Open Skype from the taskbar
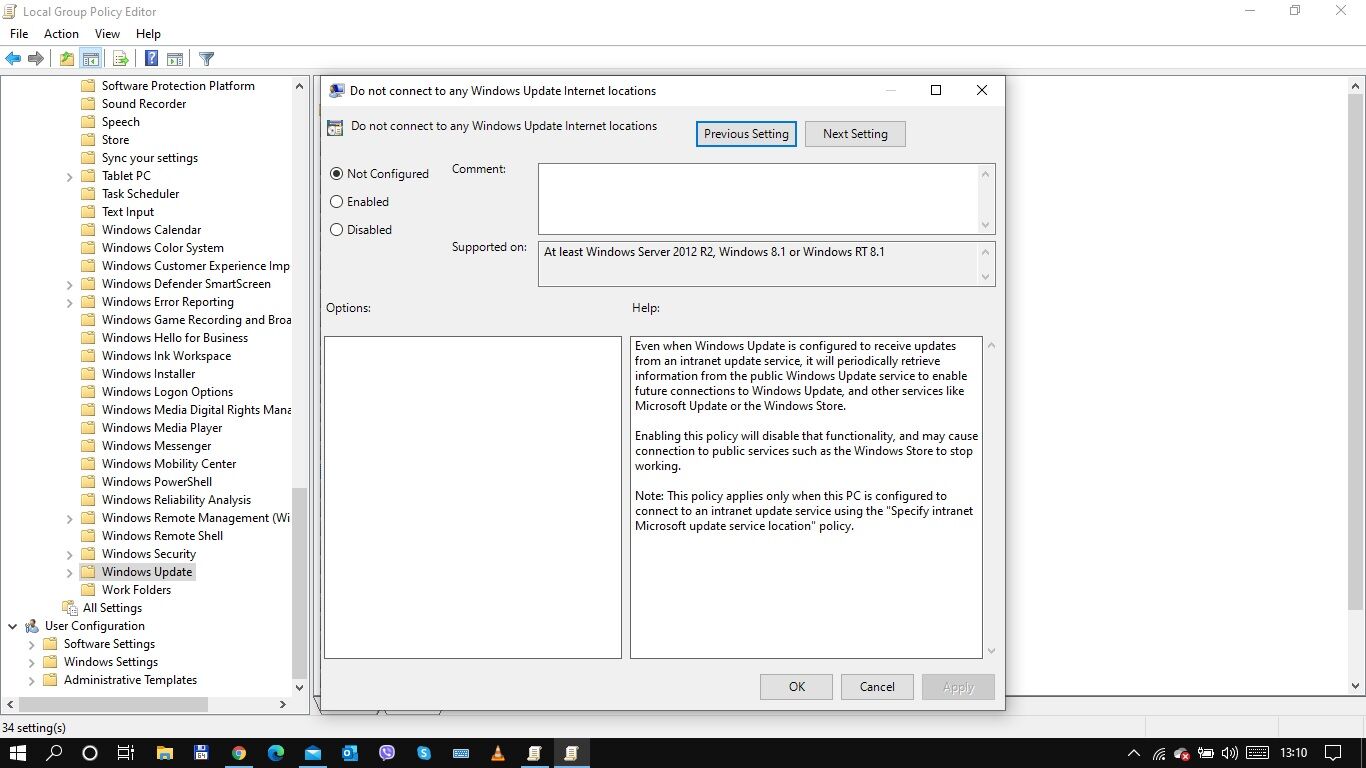1366x768 pixels. tap(424, 753)
